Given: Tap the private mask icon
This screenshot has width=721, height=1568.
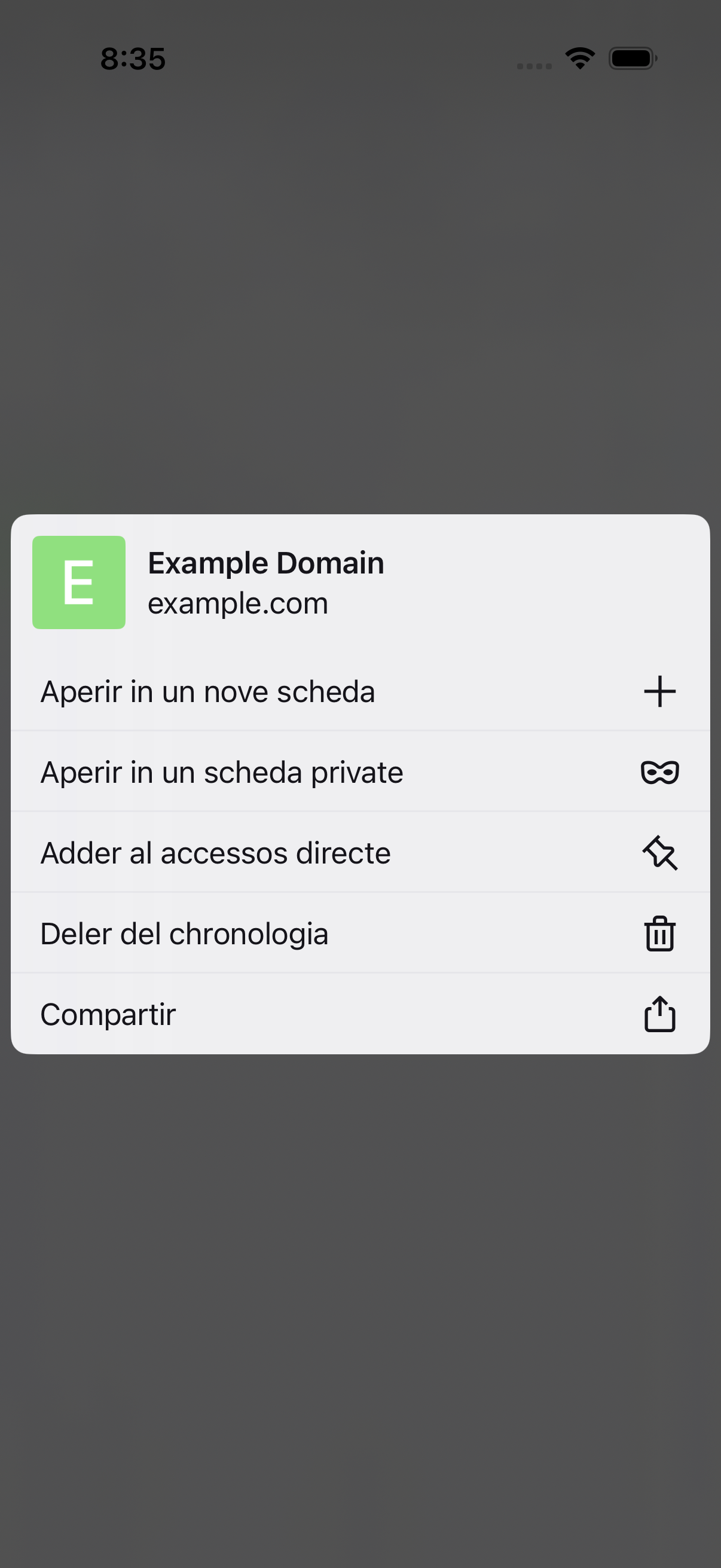Looking at the screenshot, I should (x=659, y=773).
